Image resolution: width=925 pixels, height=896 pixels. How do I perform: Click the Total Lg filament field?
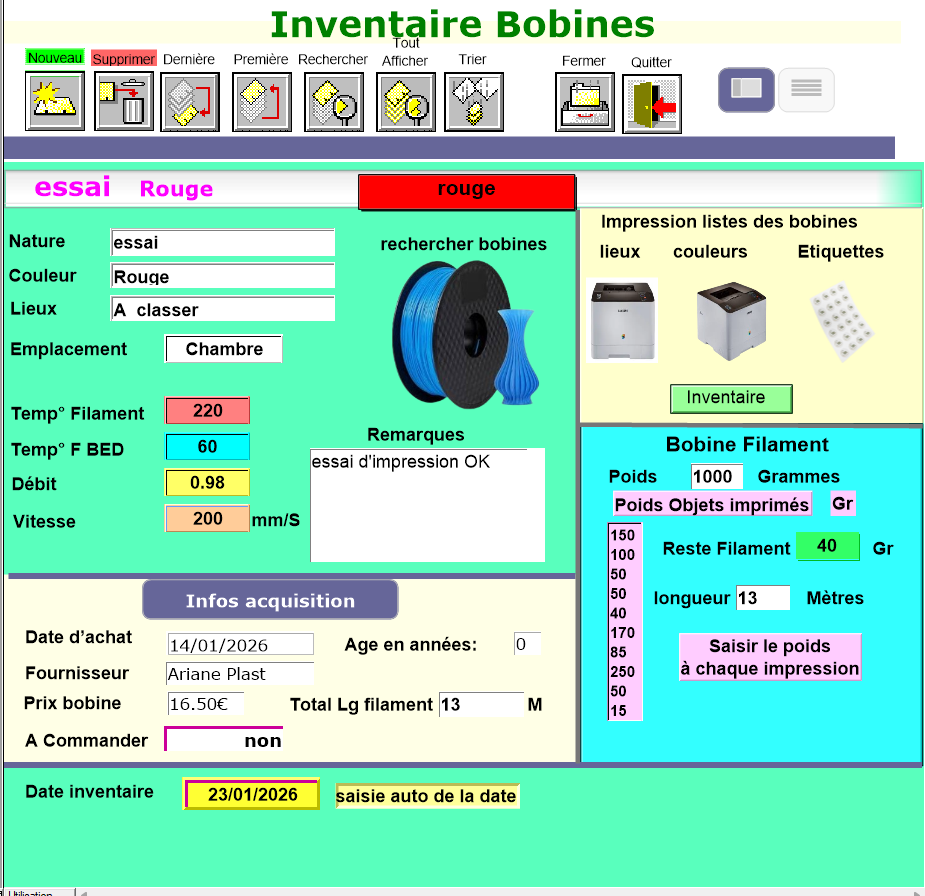(x=481, y=705)
